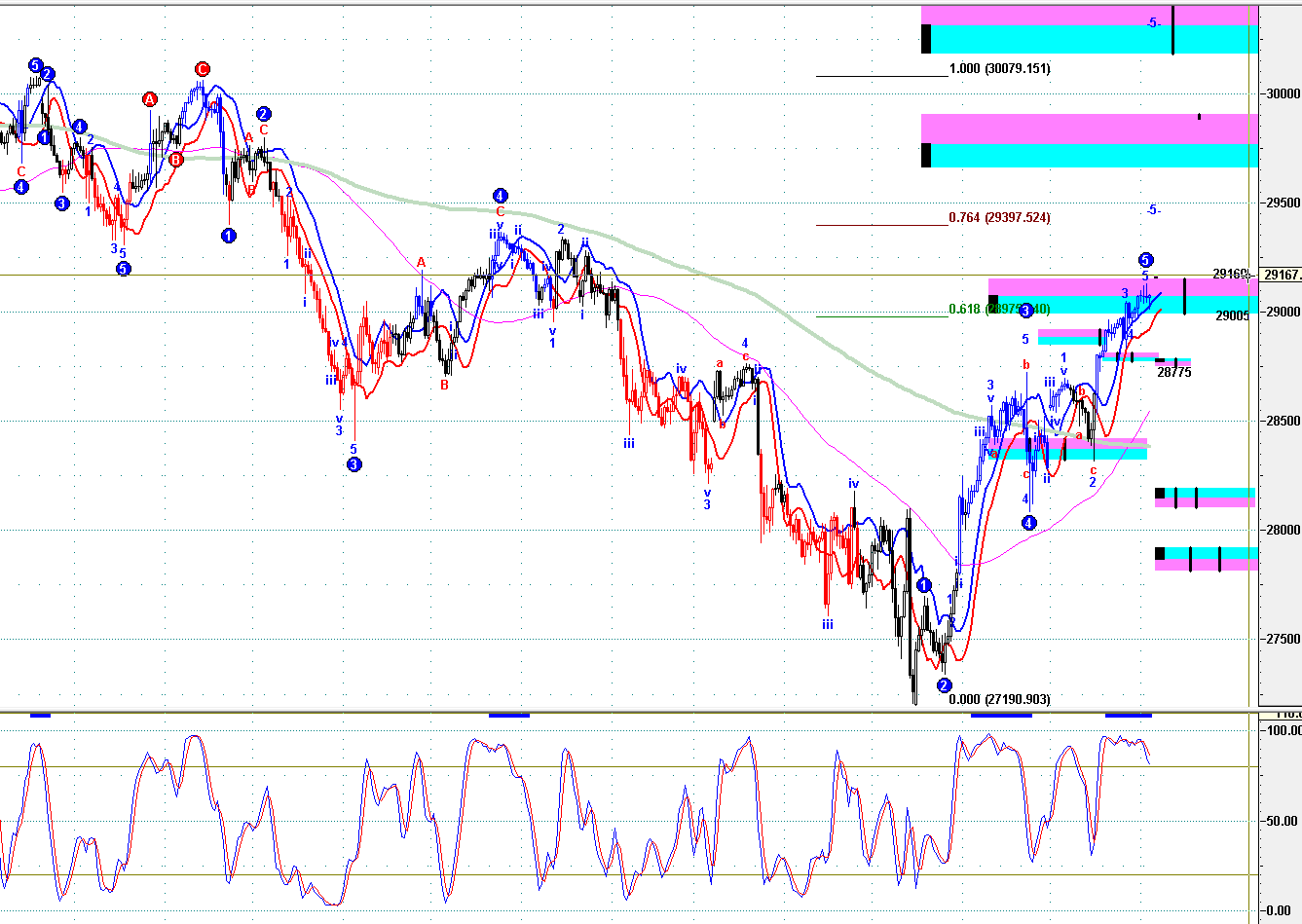Click the 28500 price axis label
This screenshot has width=1302, height=924.
click(x=1283, y=422)
